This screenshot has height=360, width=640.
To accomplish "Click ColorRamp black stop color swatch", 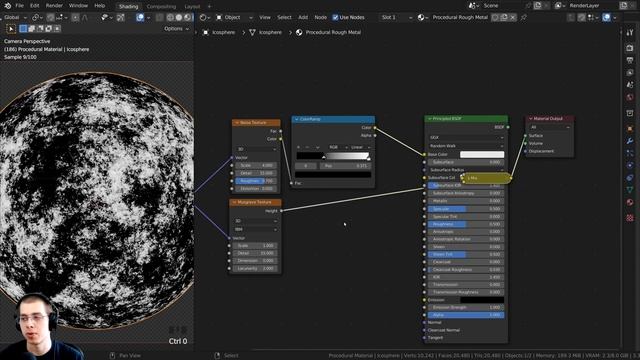I will (x=333, y=175).
